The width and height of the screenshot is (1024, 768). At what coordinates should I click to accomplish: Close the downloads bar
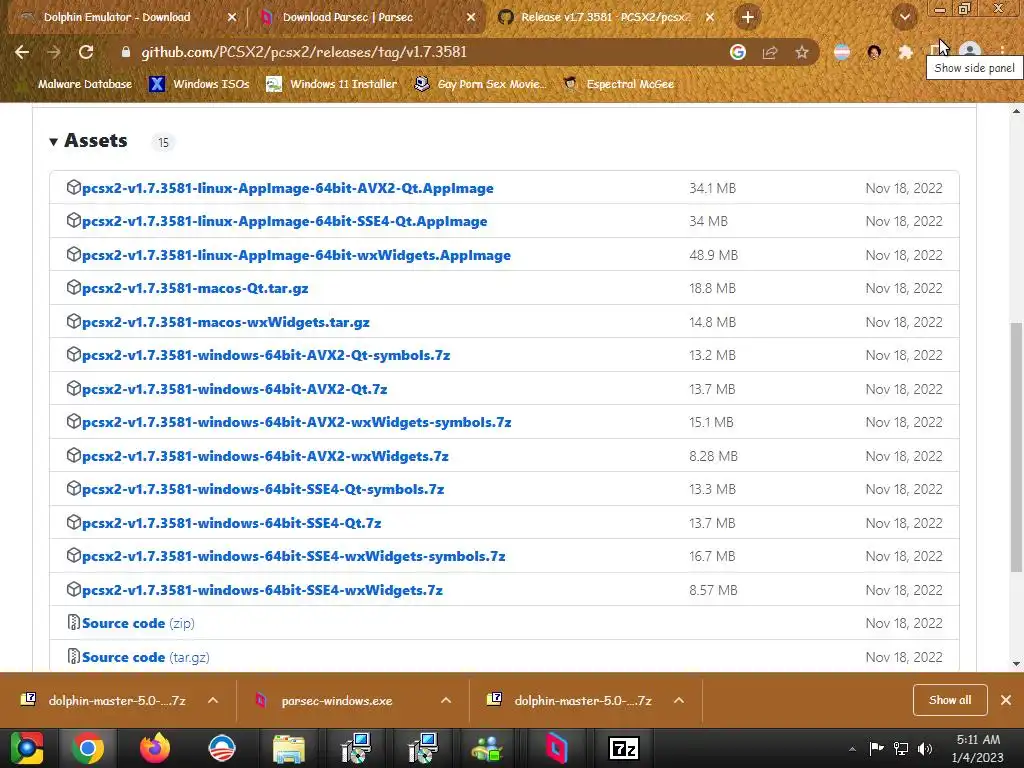[x=1006, y=700]
